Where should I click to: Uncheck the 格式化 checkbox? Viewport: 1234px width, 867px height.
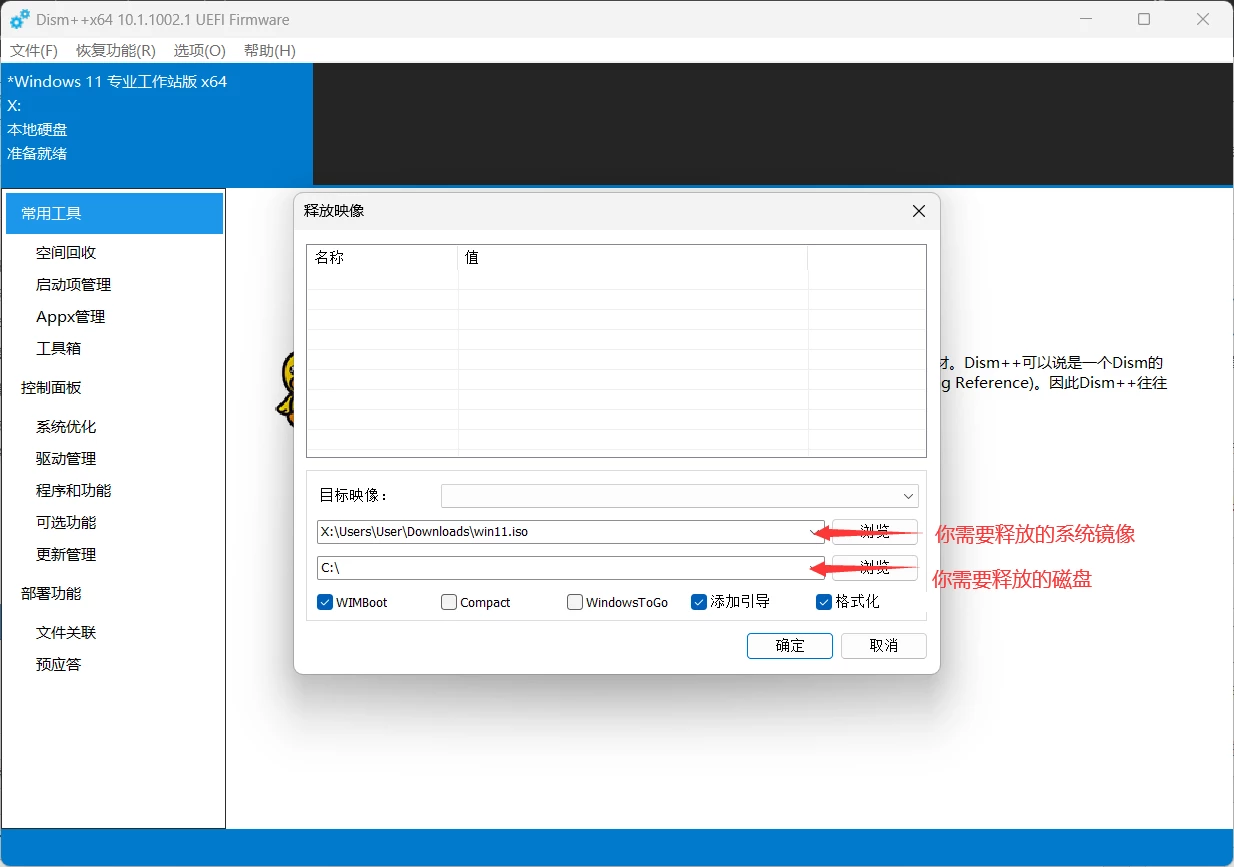pos(824,602)
